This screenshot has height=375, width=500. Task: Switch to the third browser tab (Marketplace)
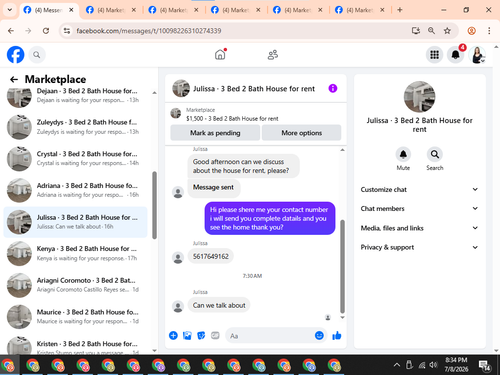click(x=173, y=10)
